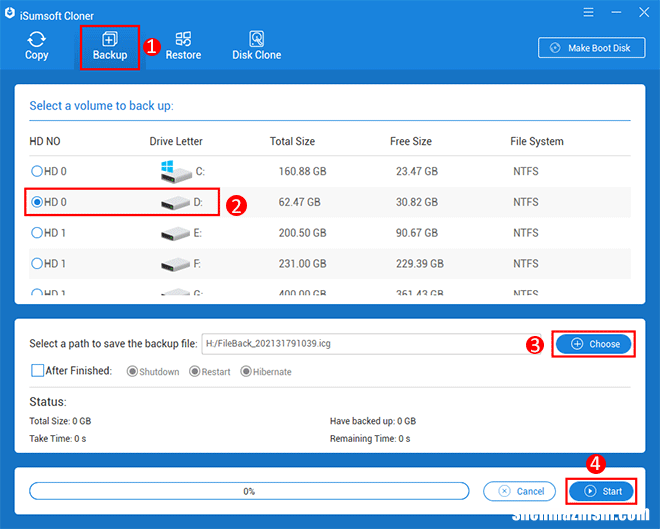Click the Have backed up: 0 GB text
The image size is (660, 529).
373,421
